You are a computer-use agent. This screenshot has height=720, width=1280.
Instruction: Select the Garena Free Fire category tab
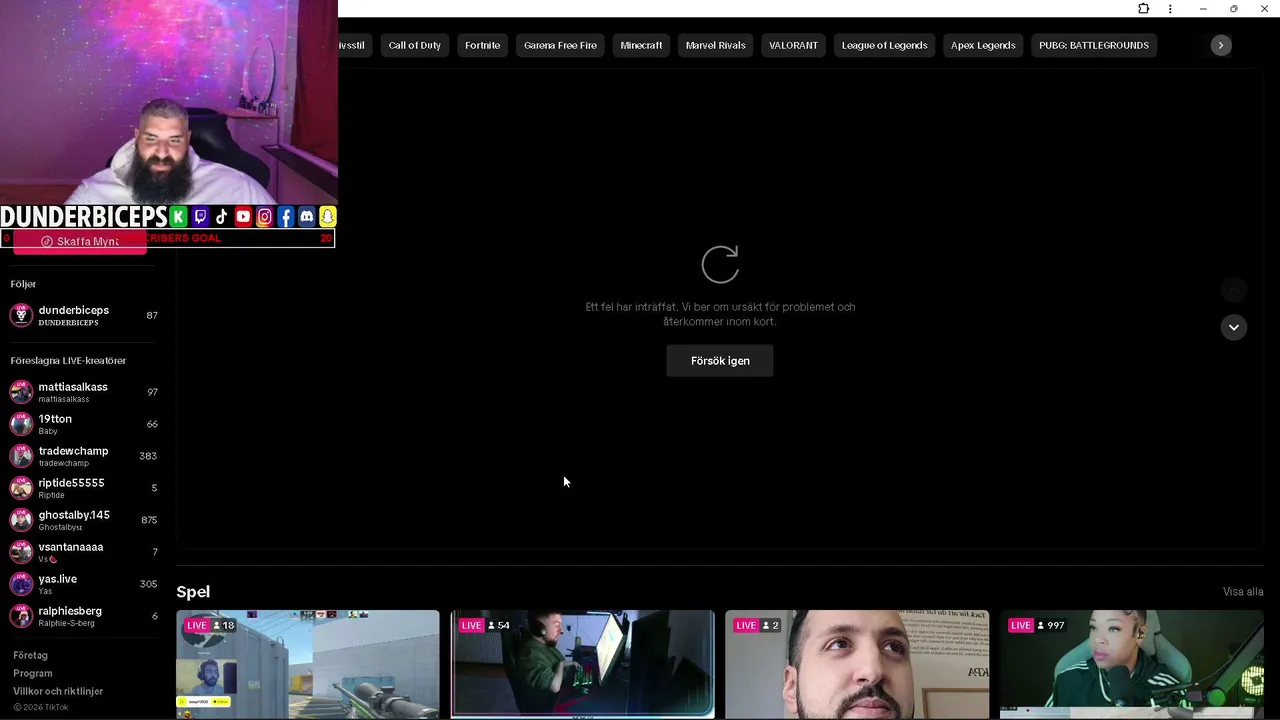[x=560, y=45]
